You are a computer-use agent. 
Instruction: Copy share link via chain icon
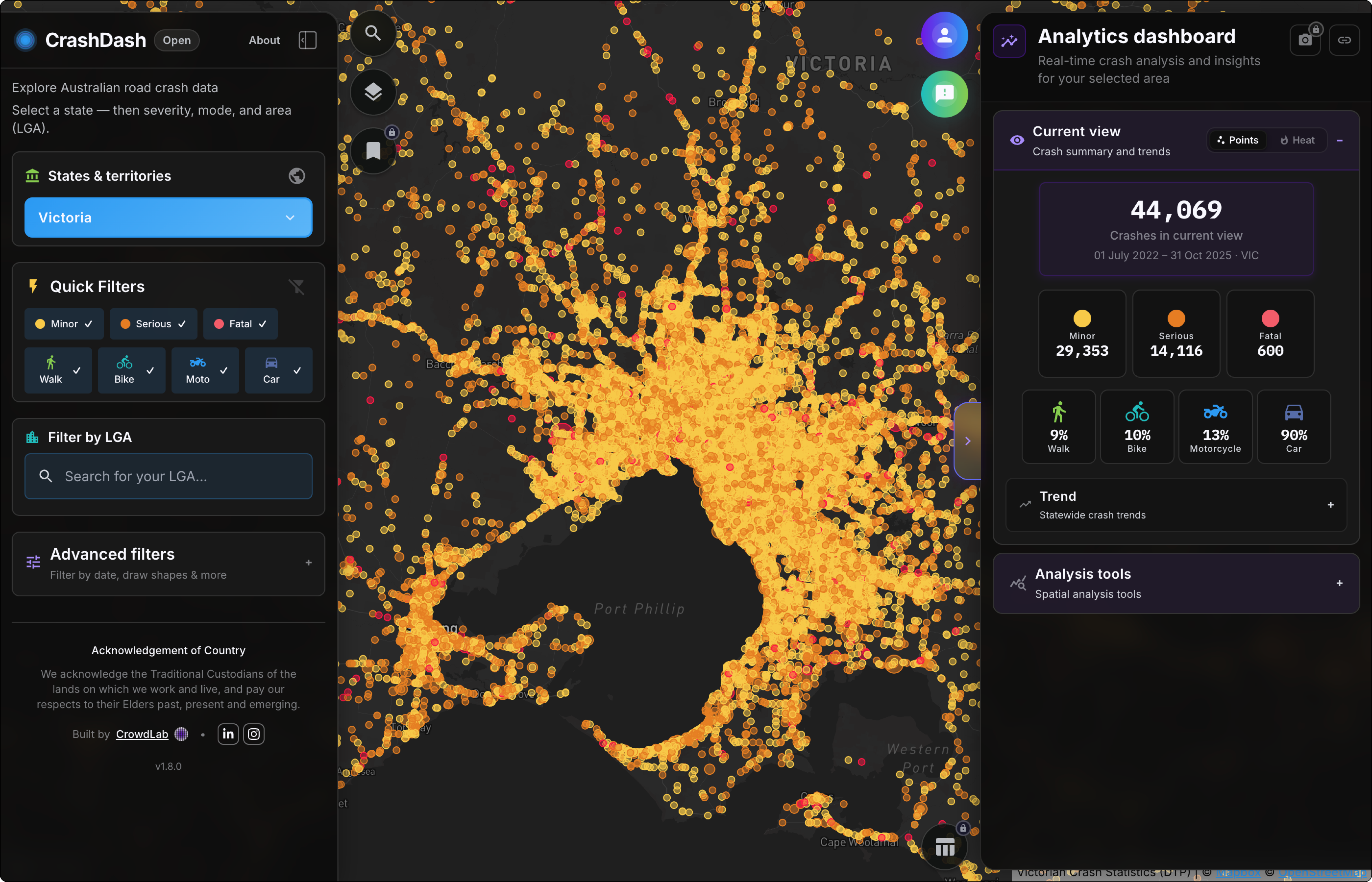tap(1344, 40)
